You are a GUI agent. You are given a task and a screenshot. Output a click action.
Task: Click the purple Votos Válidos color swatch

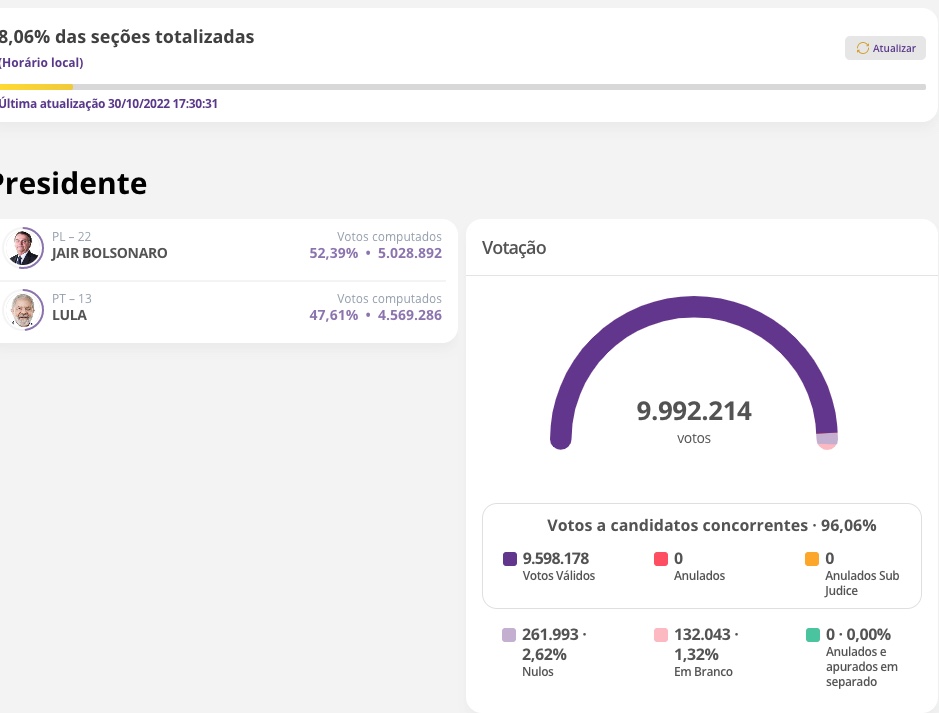point(510,559)
